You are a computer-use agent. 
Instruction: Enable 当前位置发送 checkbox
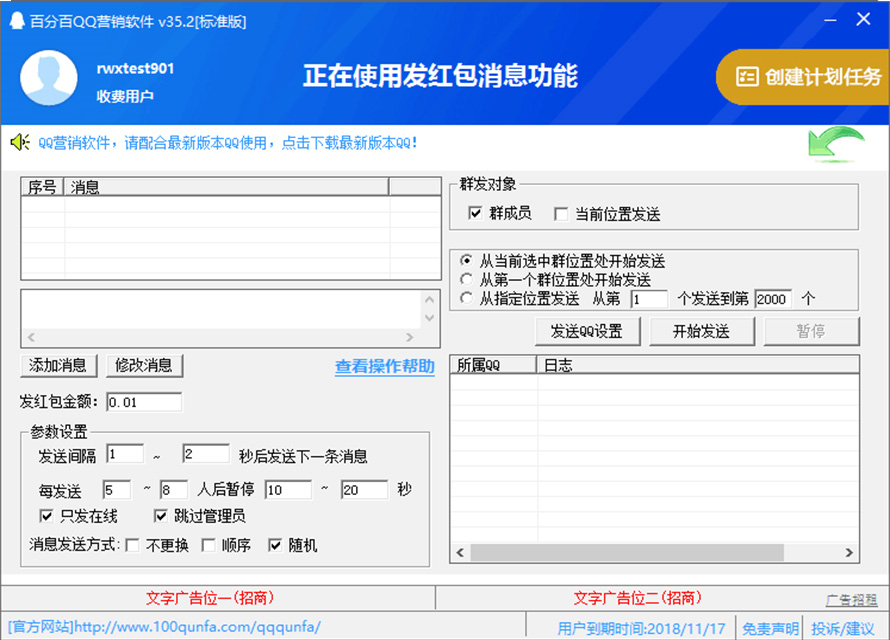click(x=561, y=214)
